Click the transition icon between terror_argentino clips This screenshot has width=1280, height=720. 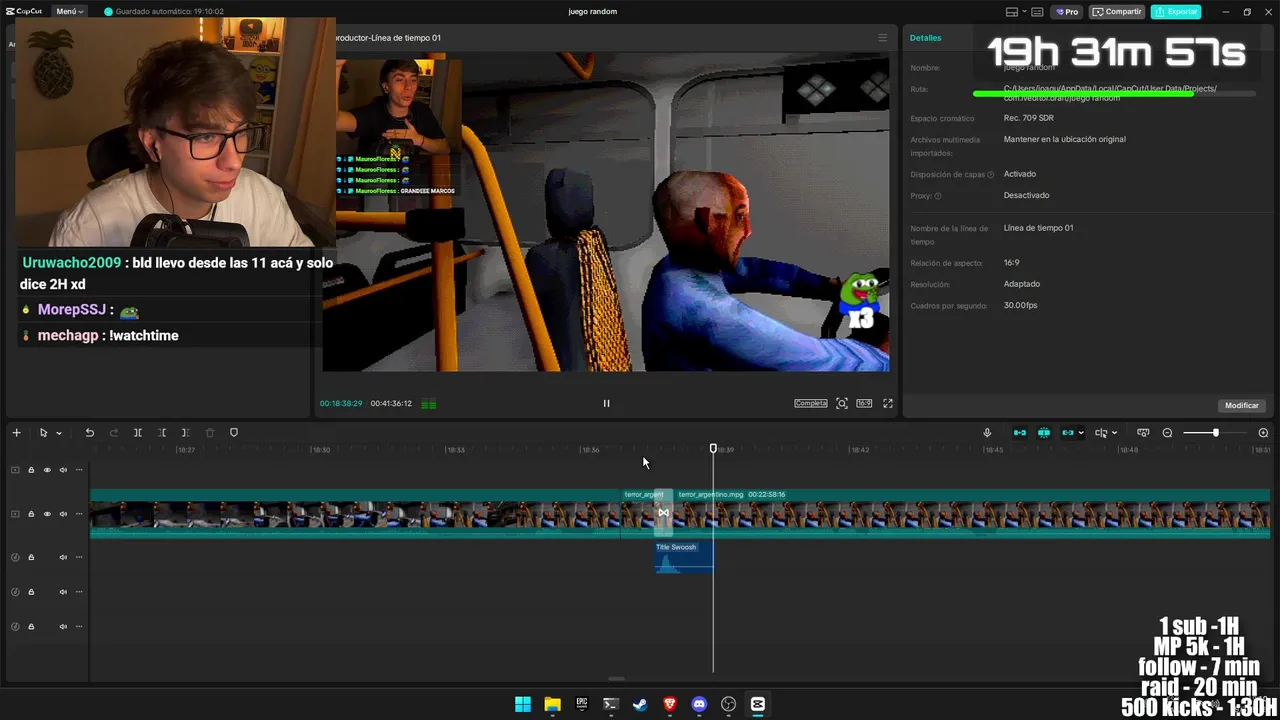point(663,513)
